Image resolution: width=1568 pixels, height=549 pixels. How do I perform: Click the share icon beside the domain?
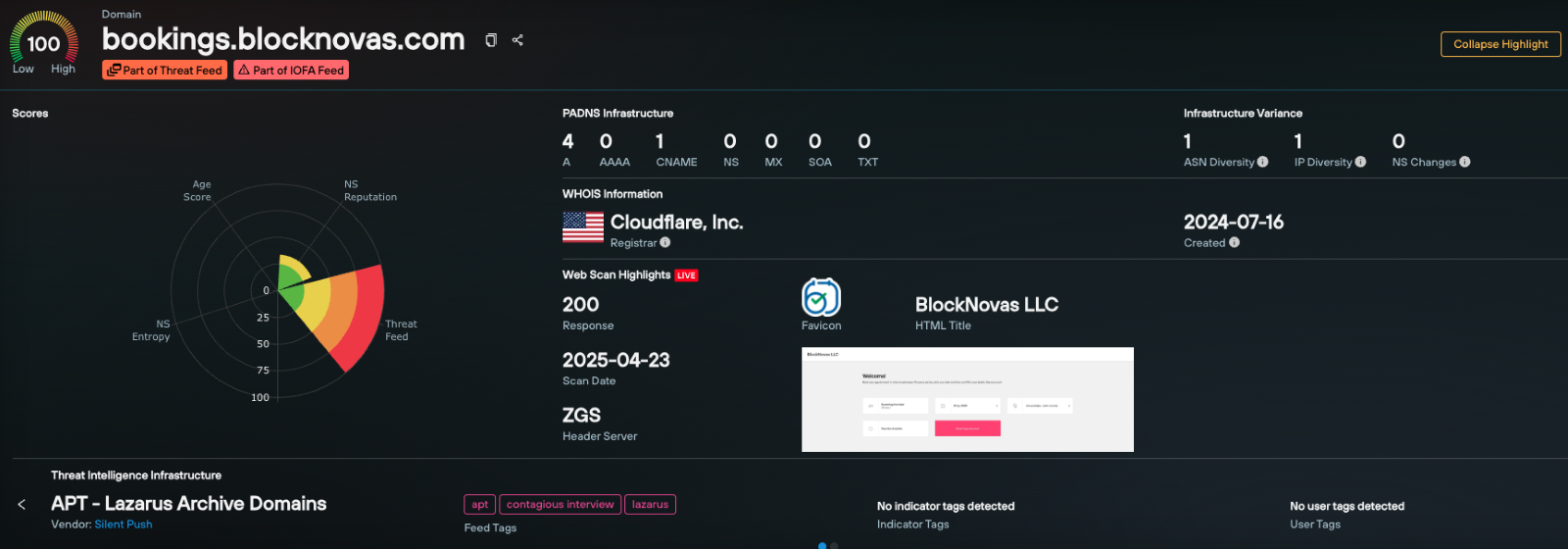517,40
